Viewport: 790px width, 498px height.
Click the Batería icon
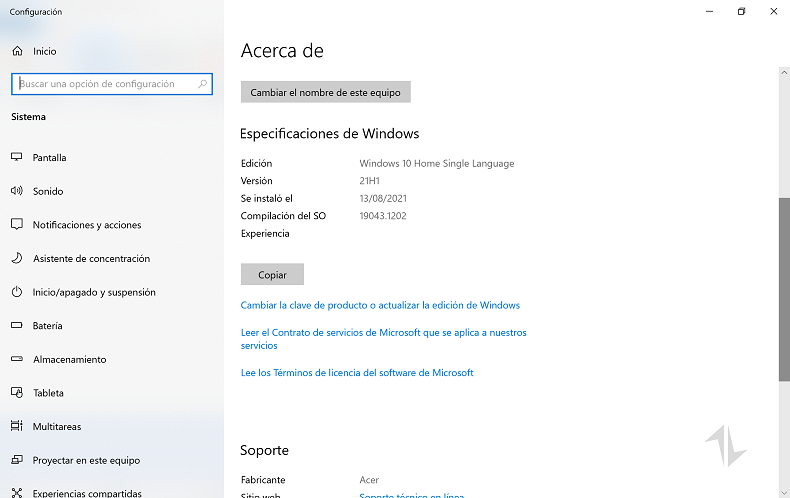(x=17, y=325)
